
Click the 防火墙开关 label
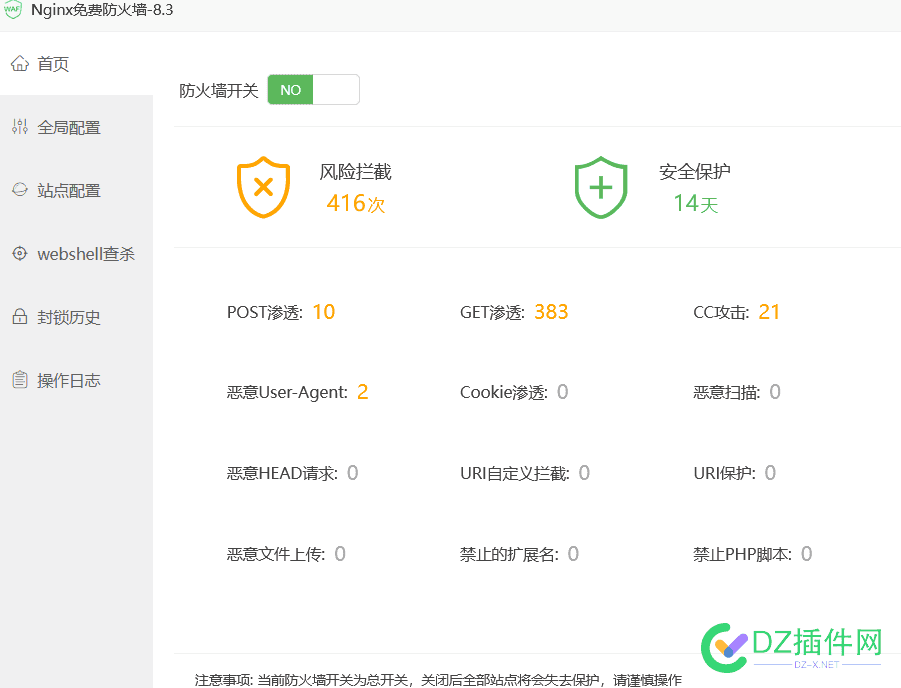point(219,91)
